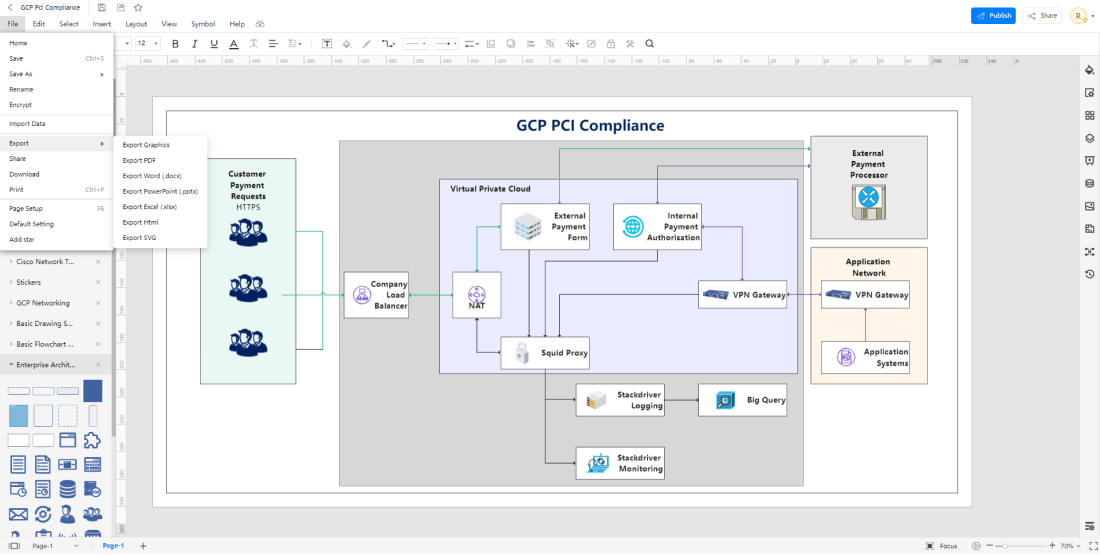This screenshot has width=1100, height=555.
Task: Open the text alignment options
Action: tap(273, 44)
